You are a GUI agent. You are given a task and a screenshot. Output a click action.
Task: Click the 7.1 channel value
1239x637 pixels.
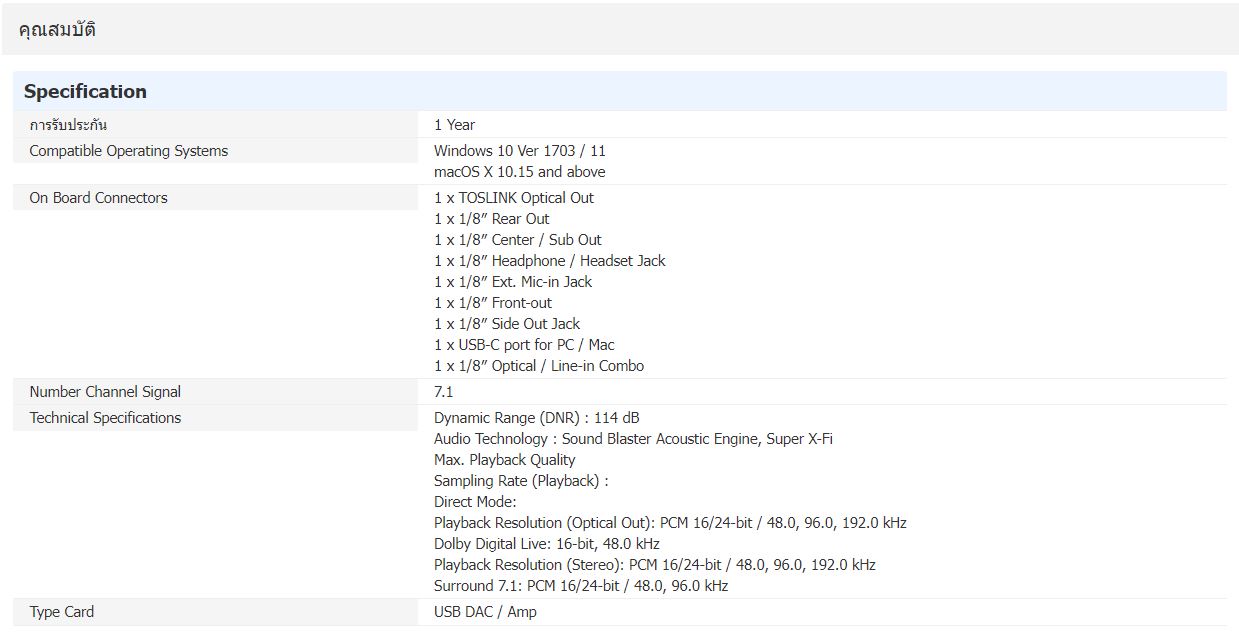pos(443,392)
